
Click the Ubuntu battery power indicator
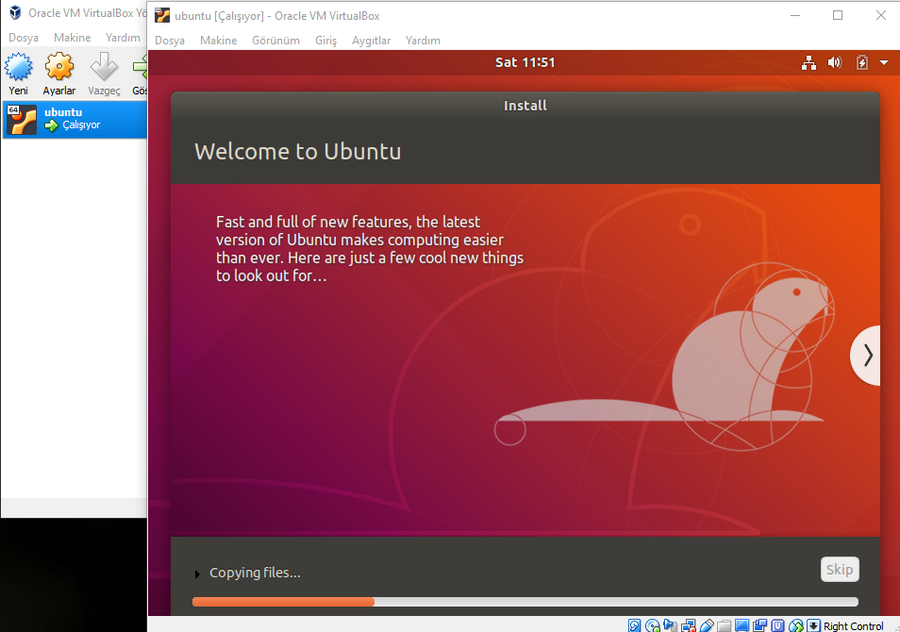point(861,63)
